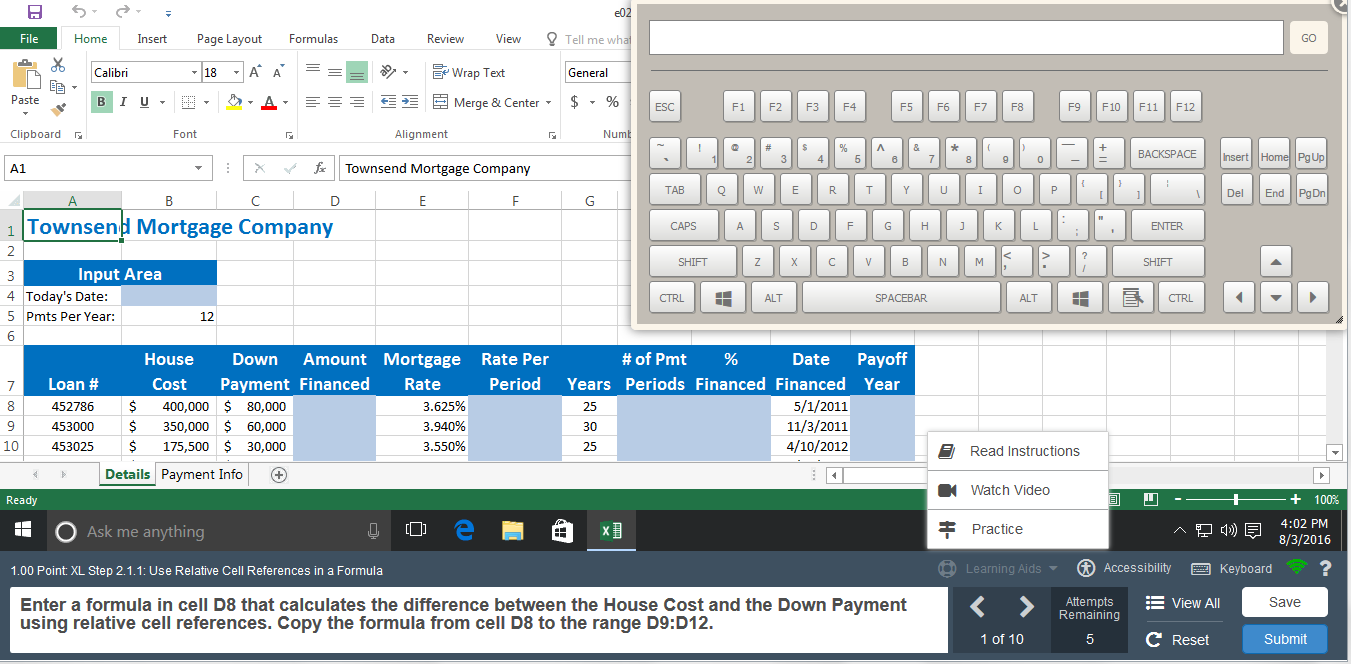Screen dimensions: 1351x664
Task: Open File Explorer from the taskbar
Action: (x=512, y=531)
